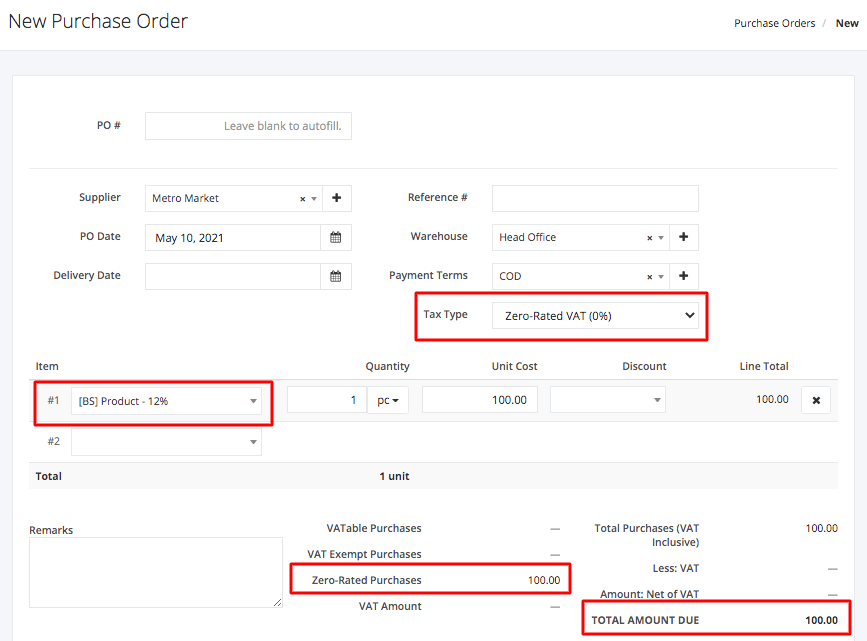Click the PO # input field
The height and width of the screenshot is (641, 867).
tap(248, 125)
